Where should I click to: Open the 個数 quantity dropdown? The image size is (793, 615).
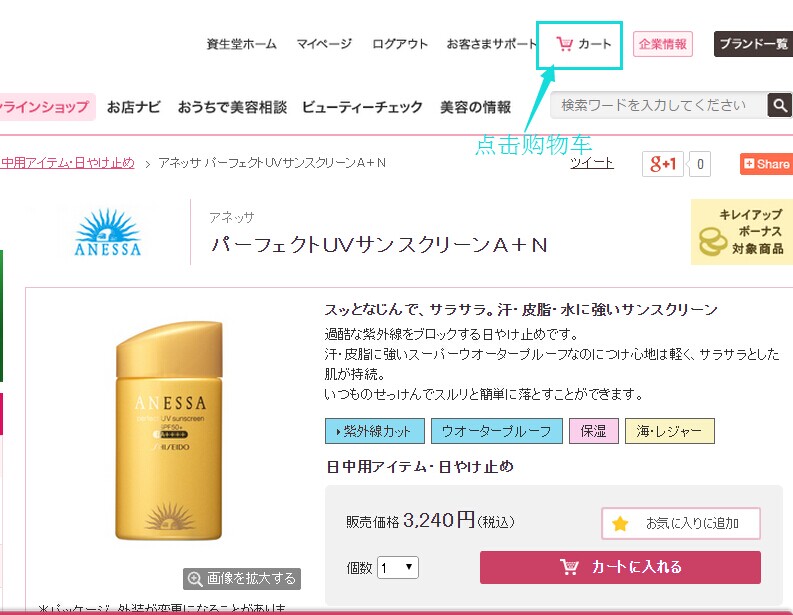398,567
